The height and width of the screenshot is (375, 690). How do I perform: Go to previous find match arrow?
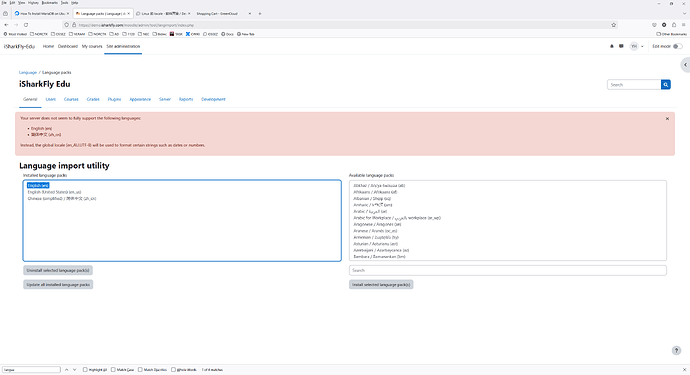click(66, 370)
